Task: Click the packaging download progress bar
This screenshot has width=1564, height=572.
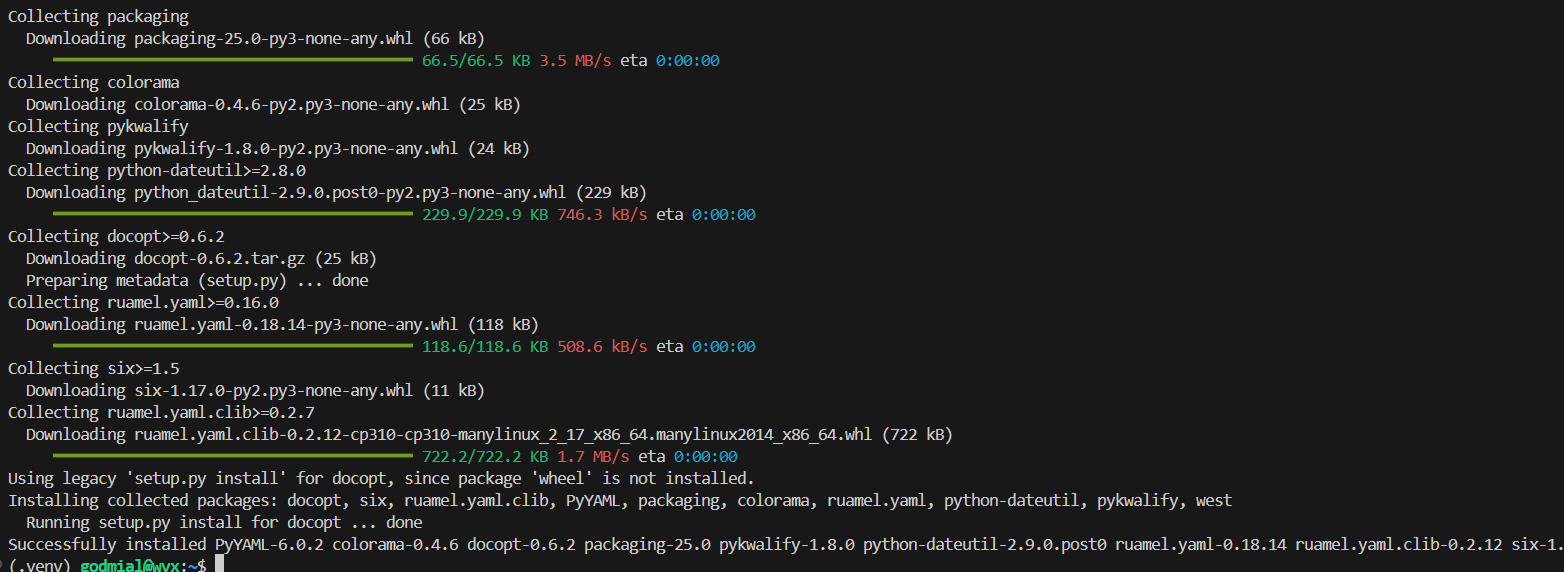Action: click(232, 61)
